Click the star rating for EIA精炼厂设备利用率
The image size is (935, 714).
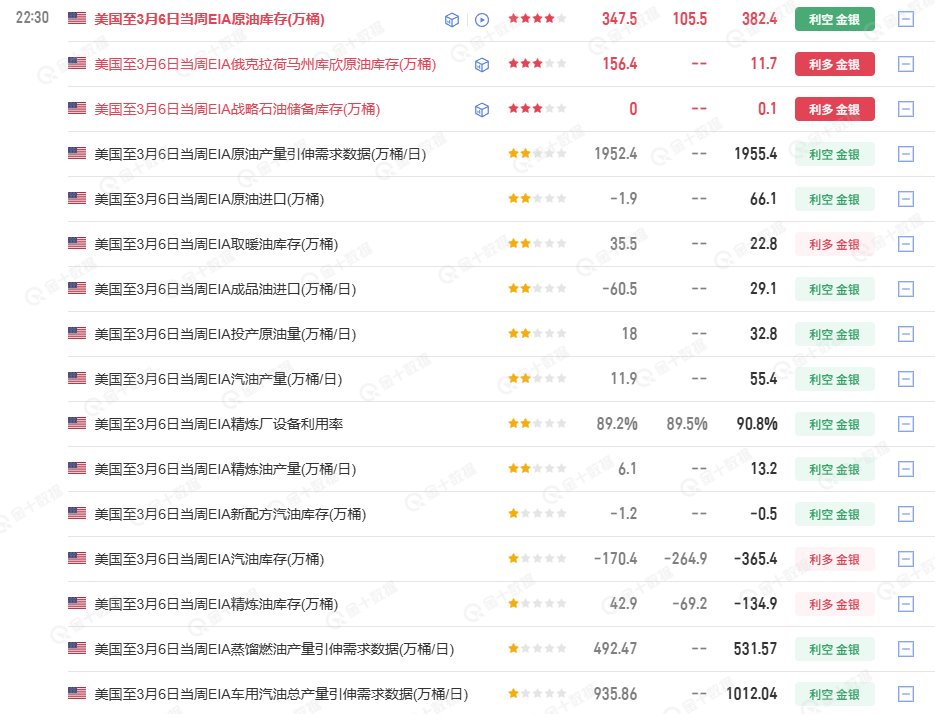pos(537,424)
